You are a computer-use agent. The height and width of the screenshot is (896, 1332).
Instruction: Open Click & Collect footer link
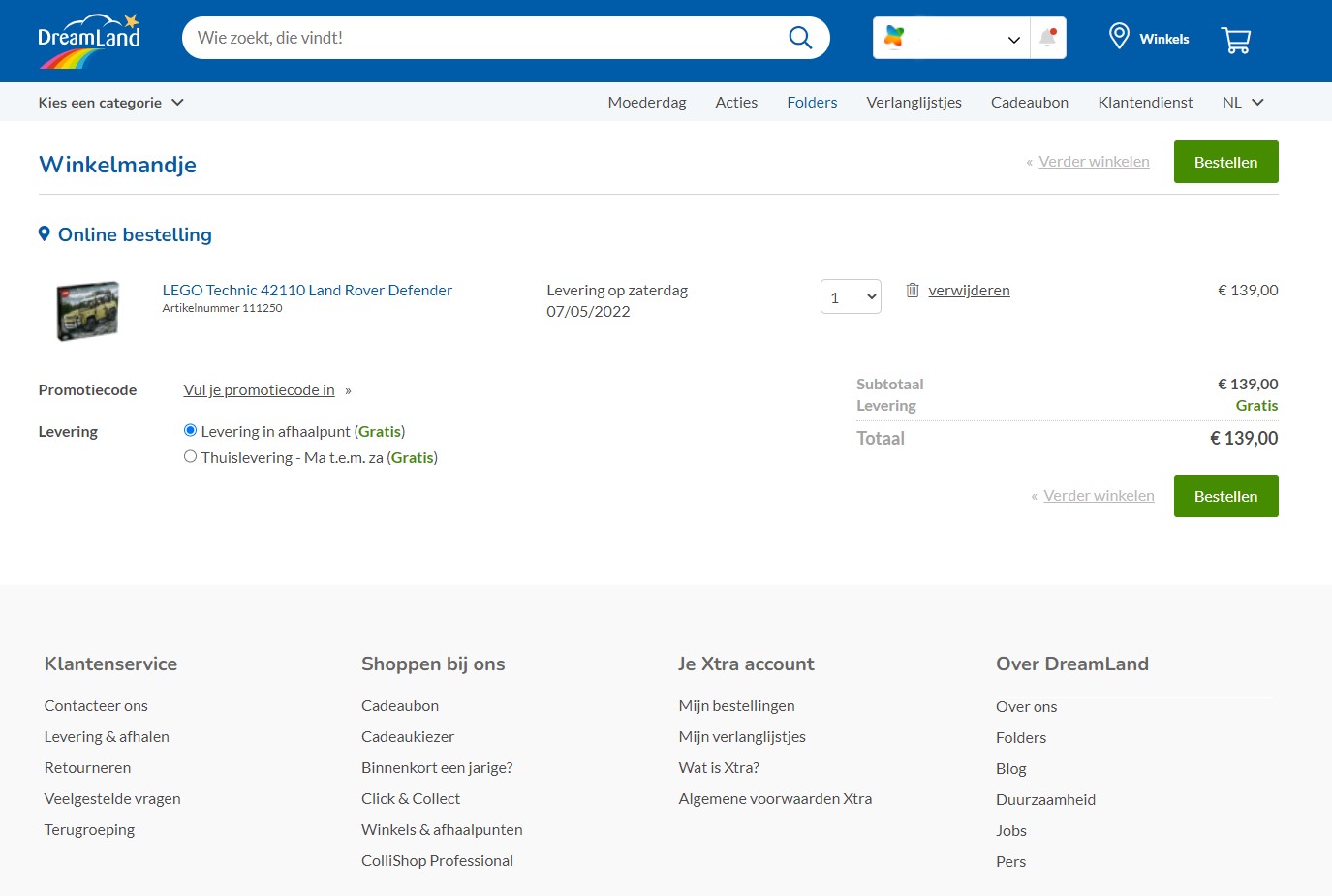coord(411,799)
